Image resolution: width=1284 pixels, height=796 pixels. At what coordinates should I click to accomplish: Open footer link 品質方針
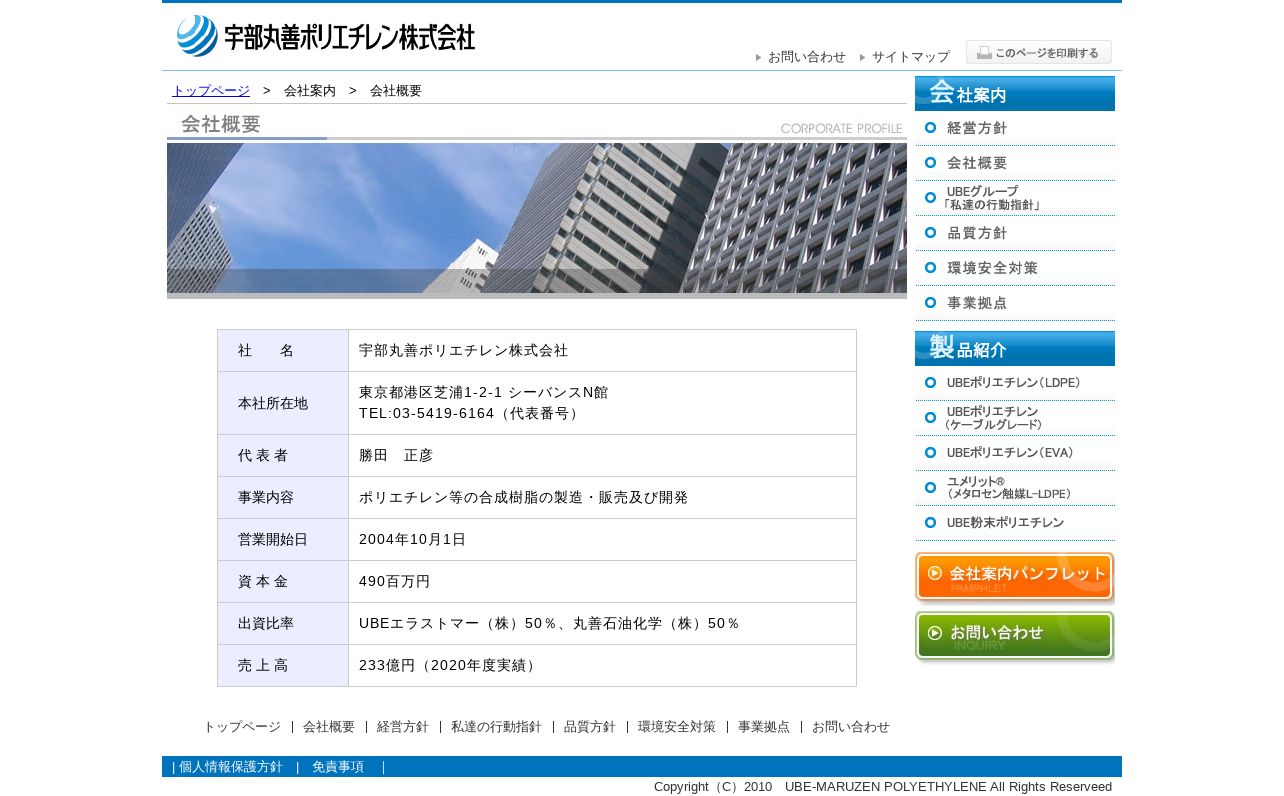(590, 727)
